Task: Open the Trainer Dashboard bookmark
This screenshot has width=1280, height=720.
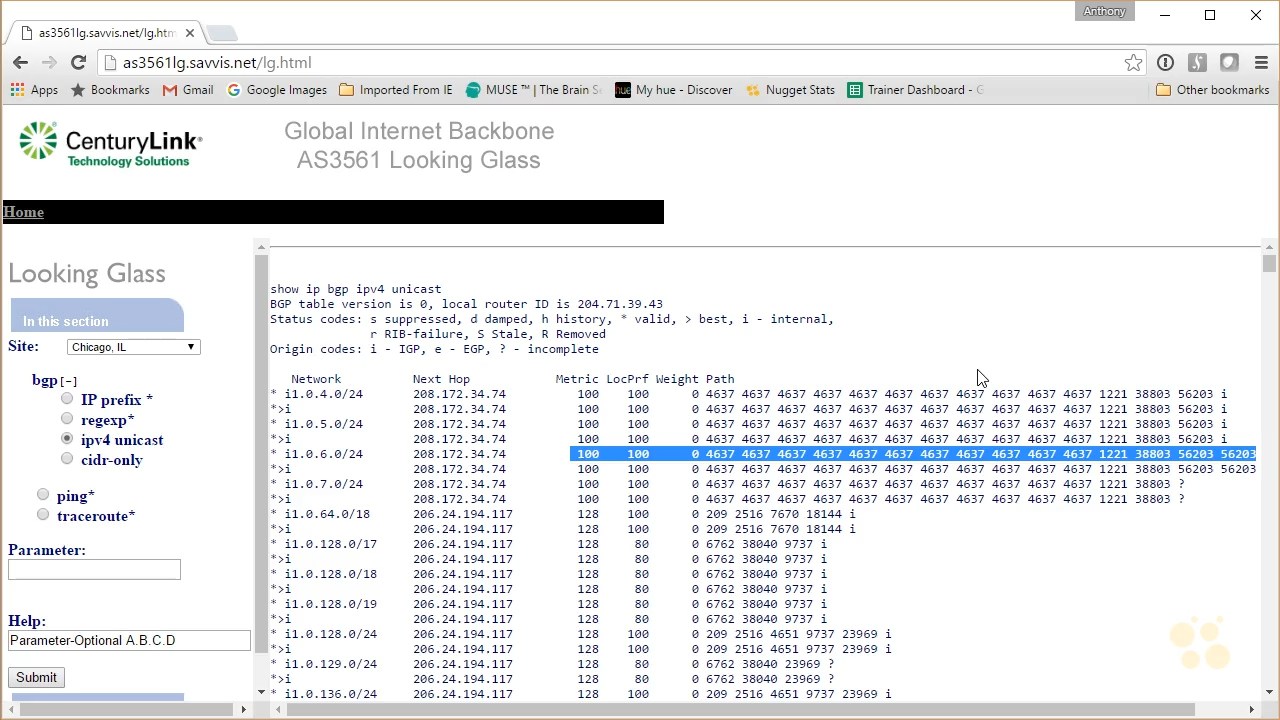Action: pyautogui.click(x=916, y=90)
